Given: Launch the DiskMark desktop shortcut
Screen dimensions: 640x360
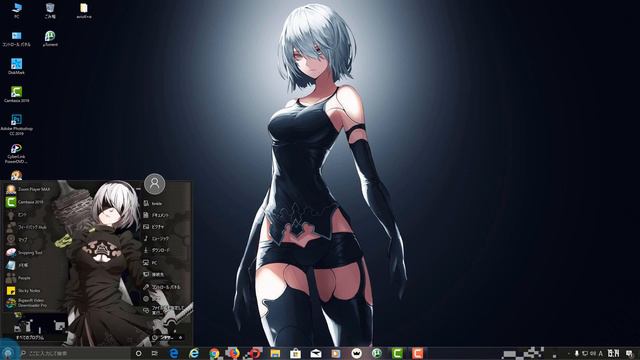Looking at the screenshot, I should coord(17,66).
